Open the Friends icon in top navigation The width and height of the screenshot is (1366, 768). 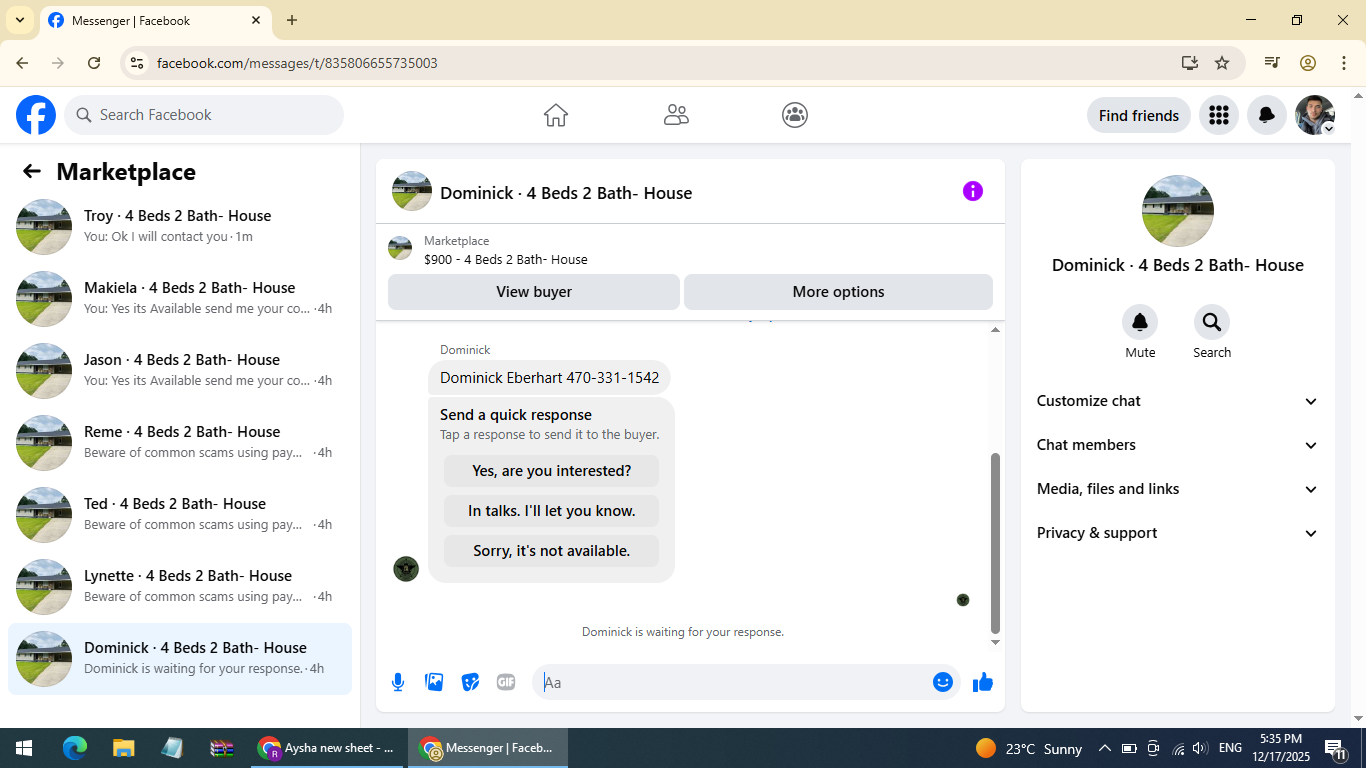pyautogui.click(x=676, y=115)
